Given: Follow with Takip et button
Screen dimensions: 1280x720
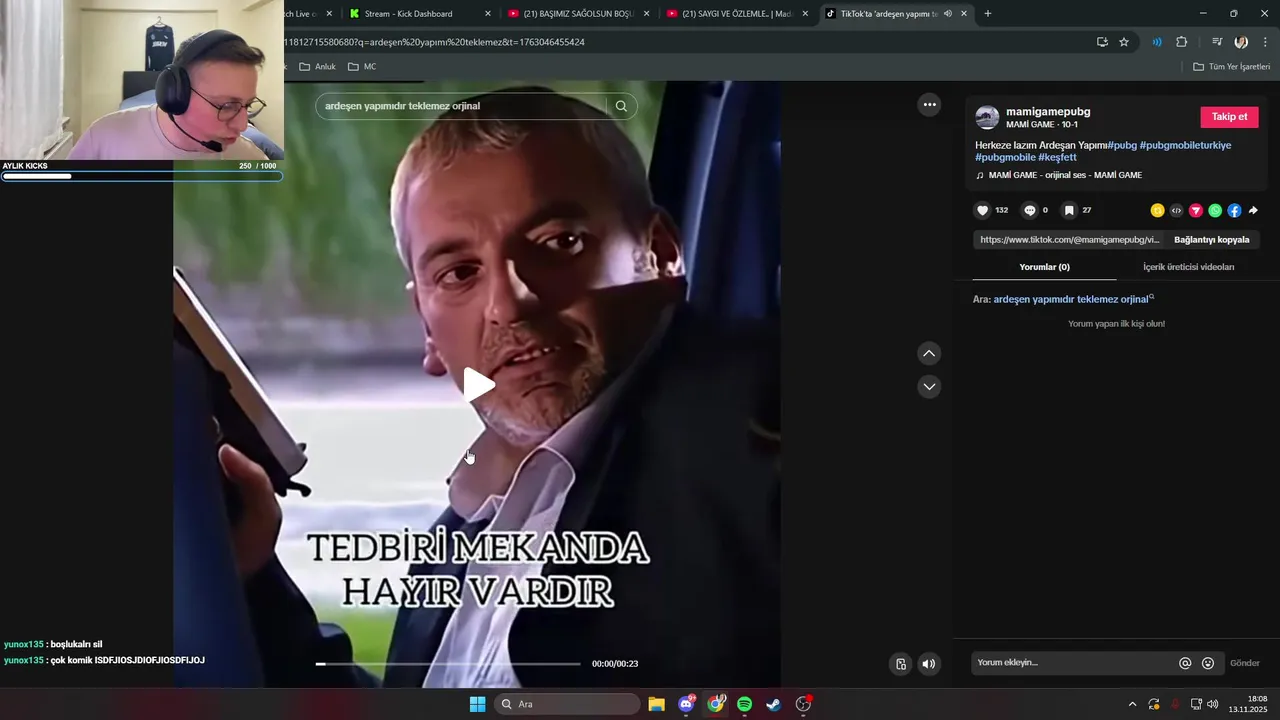Looking at the screenshot, I should tap(1229, 117).
